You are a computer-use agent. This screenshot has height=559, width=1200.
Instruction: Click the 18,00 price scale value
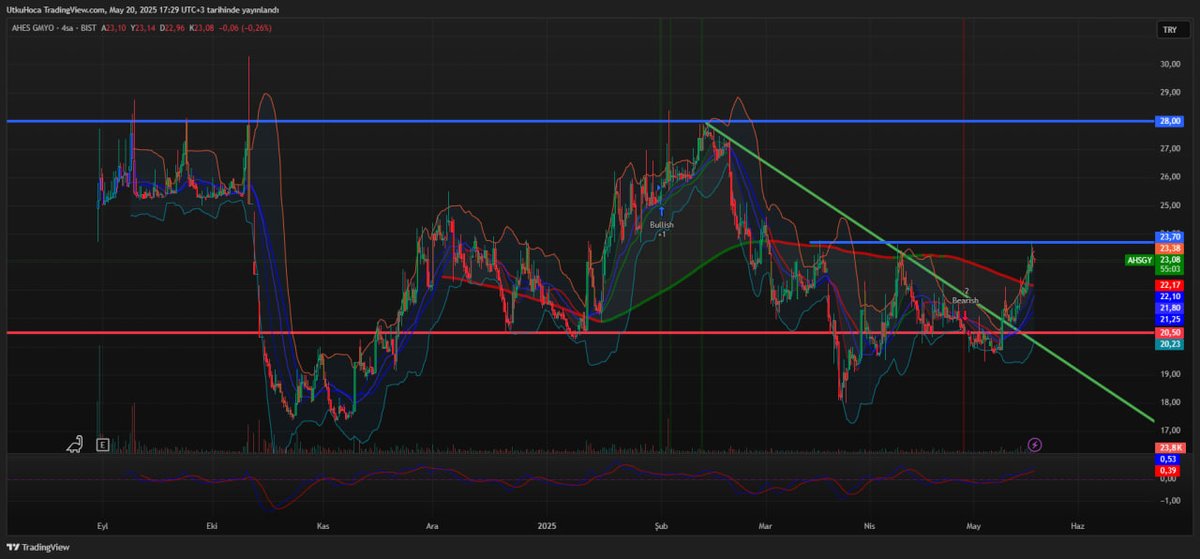pyautogui.click(x=1170, y=402)
